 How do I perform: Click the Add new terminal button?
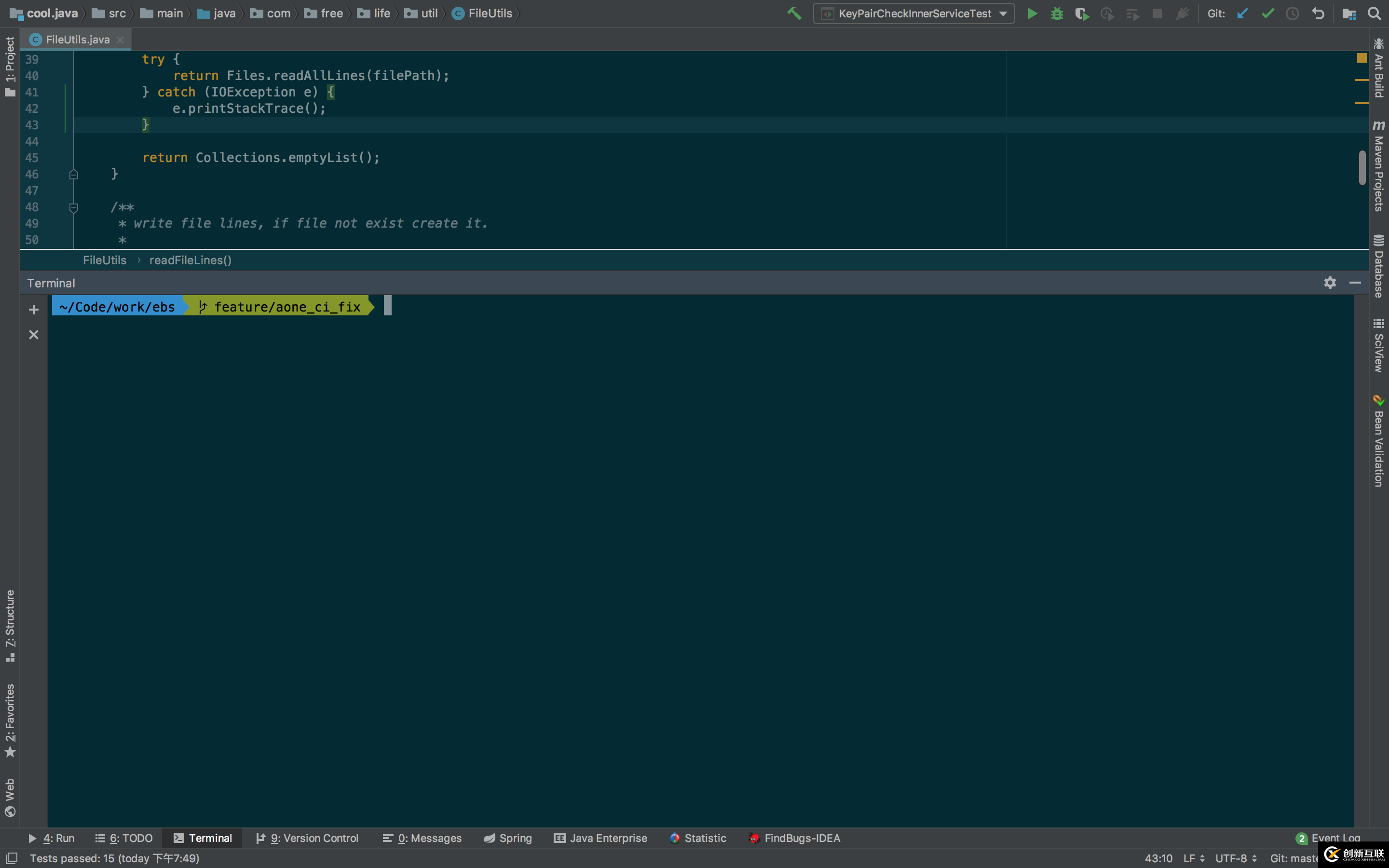tap(33, 308)
